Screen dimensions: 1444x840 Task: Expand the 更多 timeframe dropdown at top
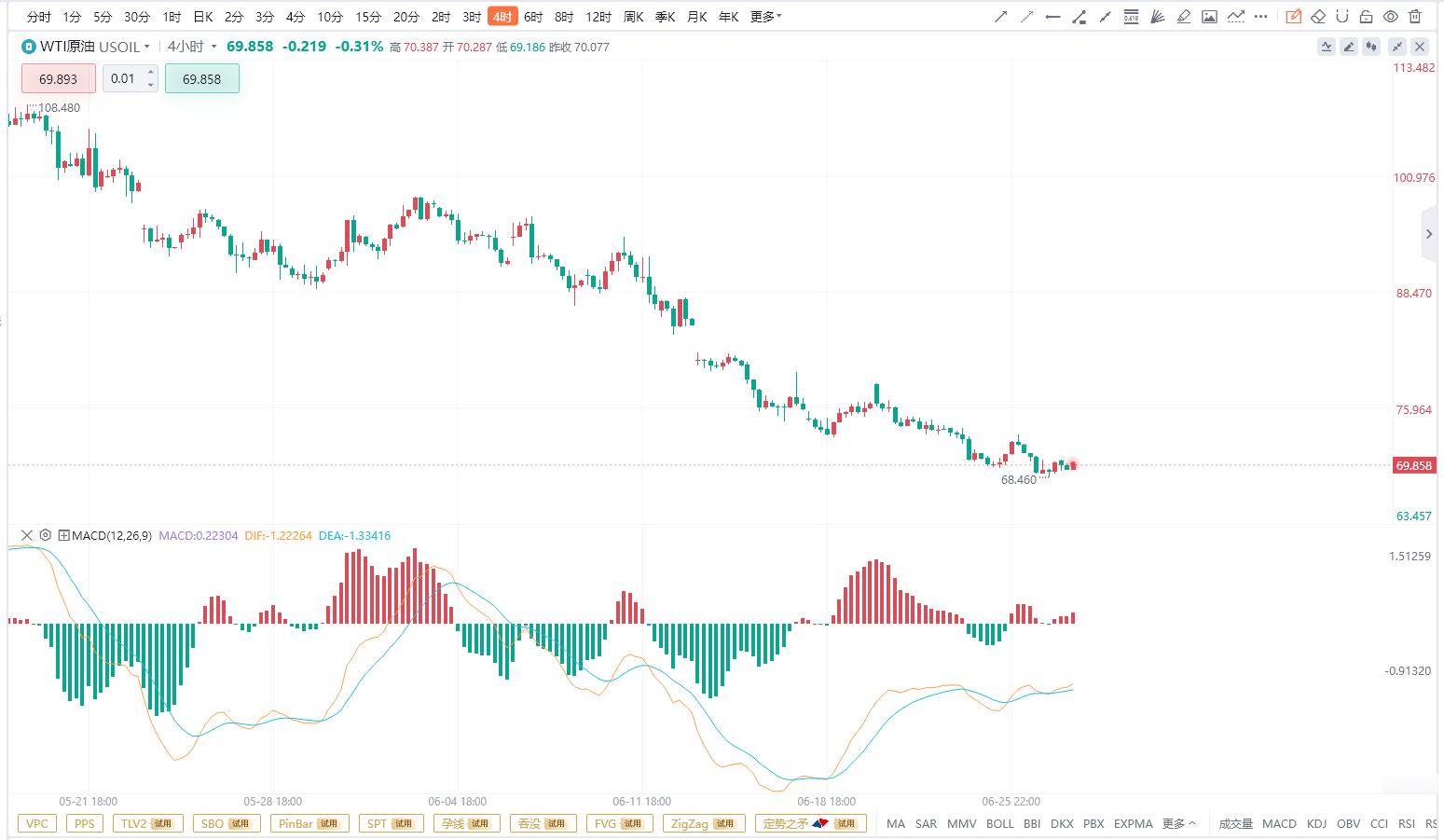(766, 17)
